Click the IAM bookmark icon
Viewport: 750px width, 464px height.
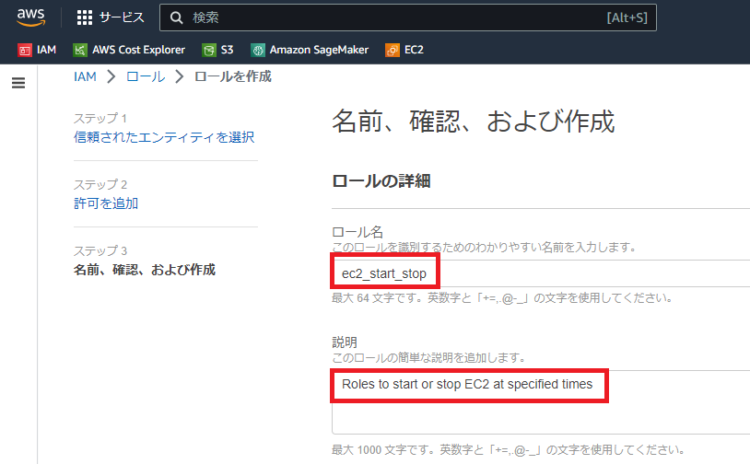point(24,50)
